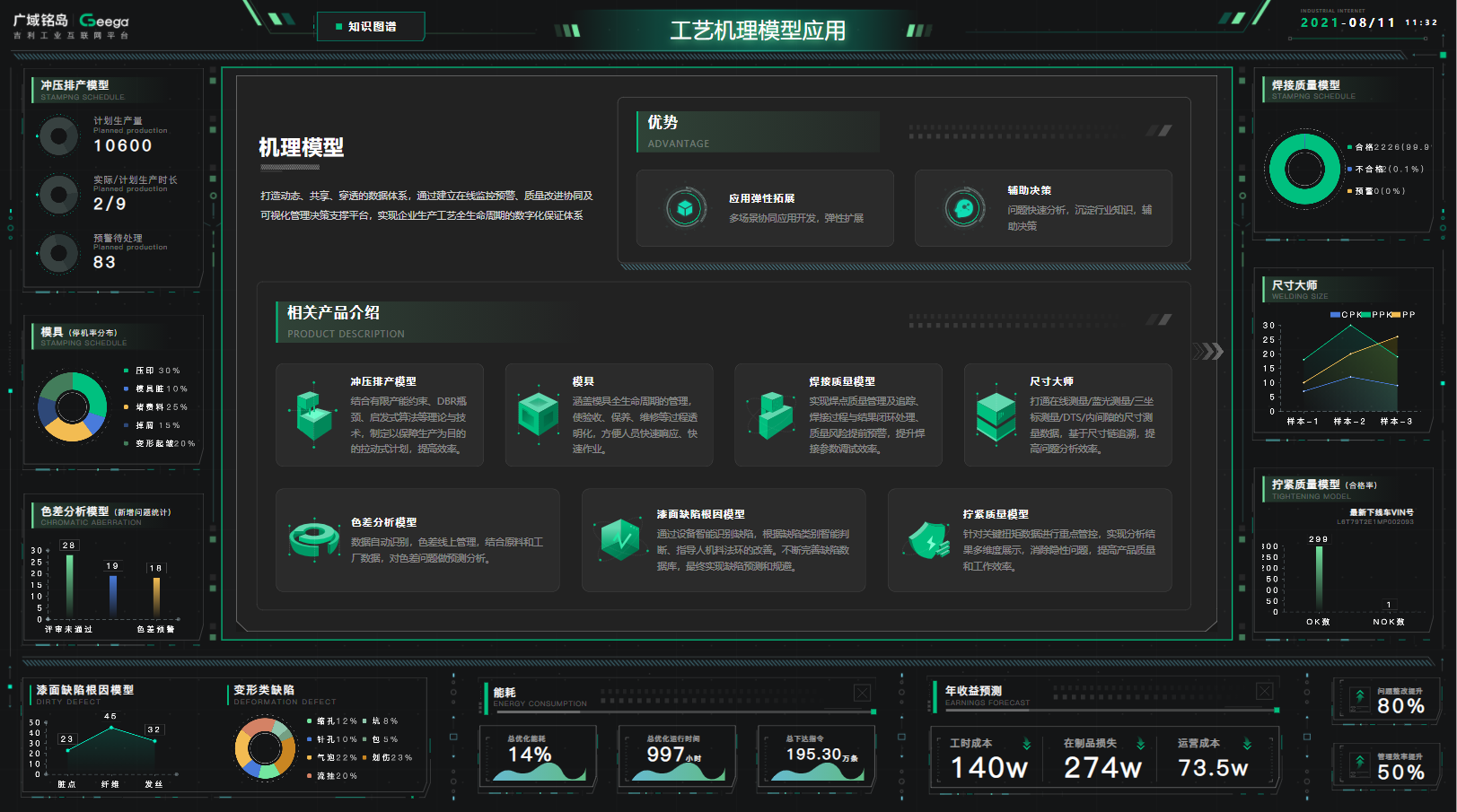Image resolution: width=1457 pixels, height=812 pixels.
Task: Click the 变形类缺陷 panel title
Action: point(264,690)
